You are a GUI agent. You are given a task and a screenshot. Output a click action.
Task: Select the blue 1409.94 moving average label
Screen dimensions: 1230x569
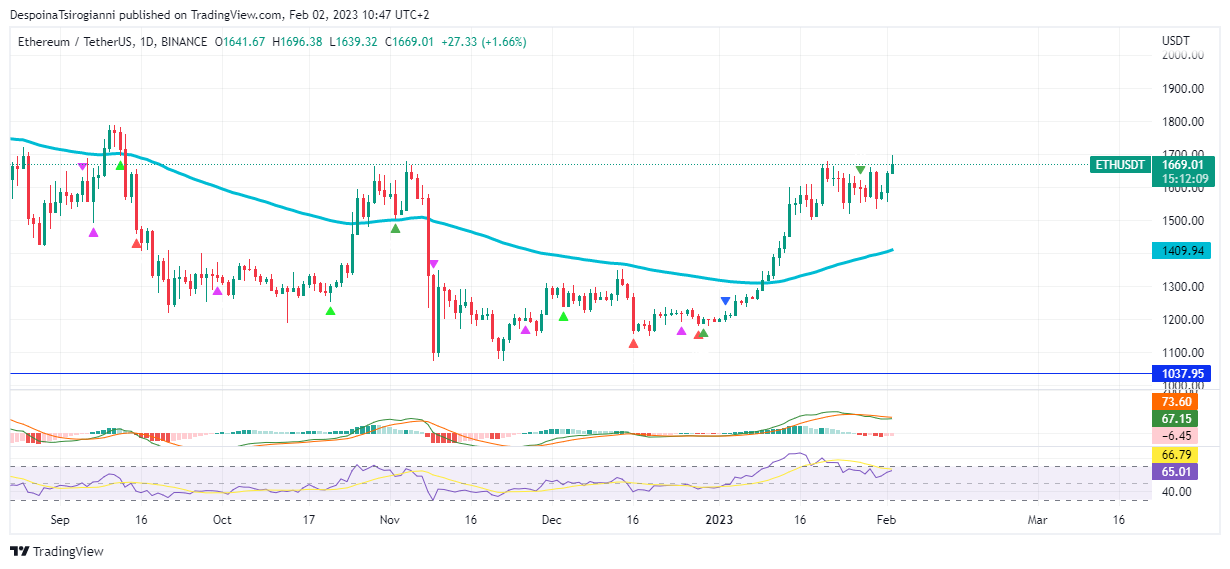coord(1181,251)
